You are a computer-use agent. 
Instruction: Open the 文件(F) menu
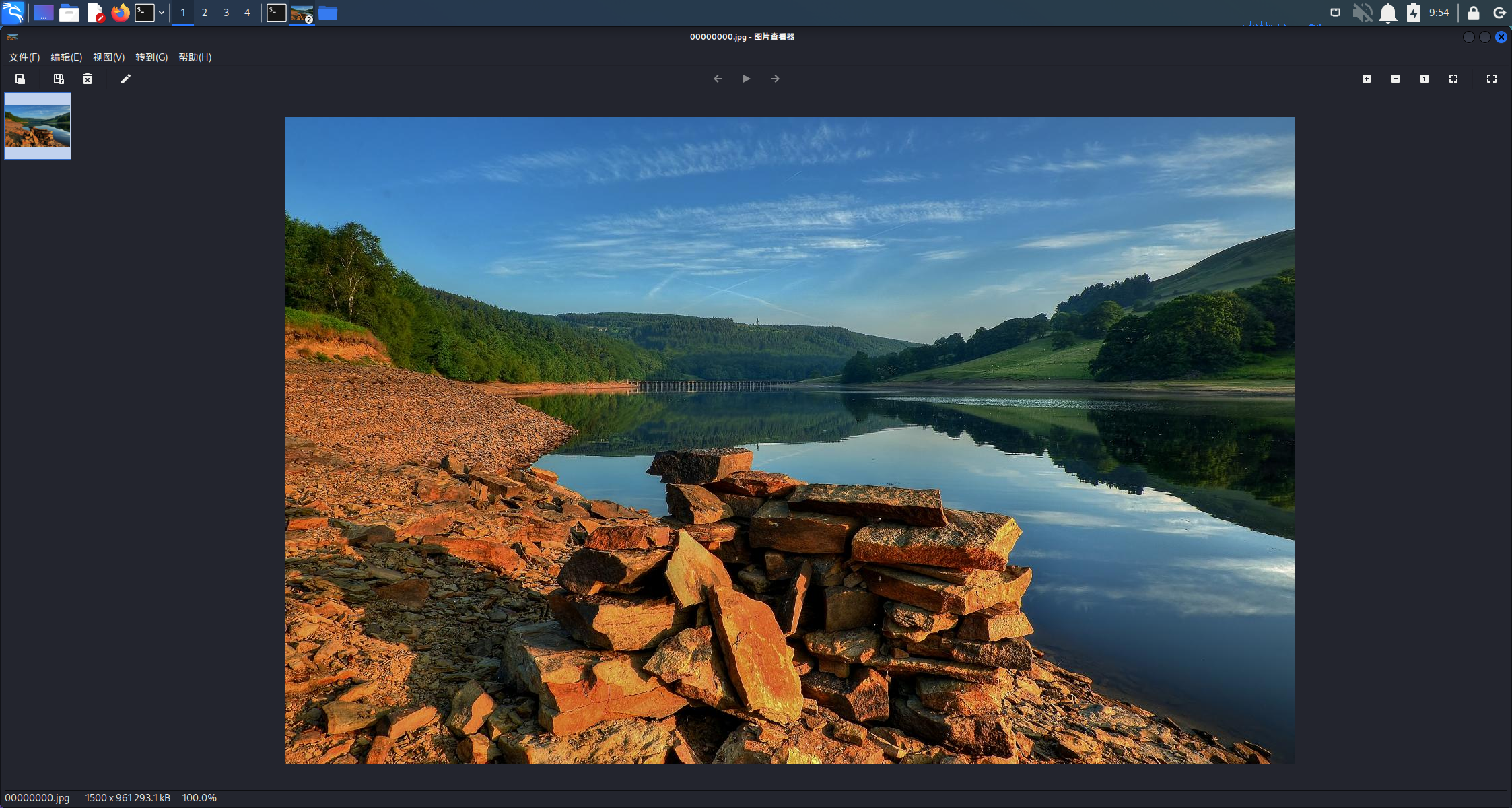click(x=24, y=57)
